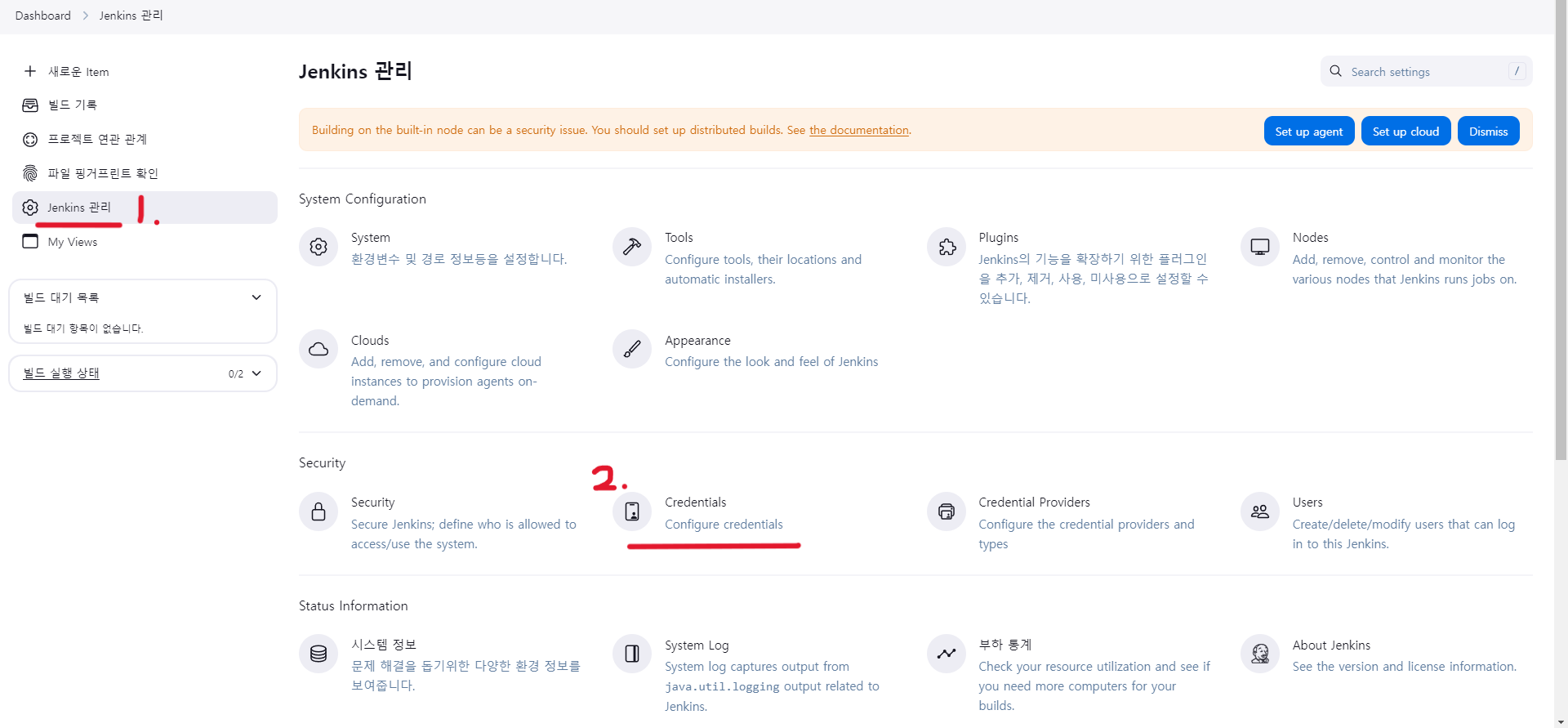Click 빌드 대기 항목이 없습니다 text
This screenshot has width=1568, height=728.
(x=83, y=328)
